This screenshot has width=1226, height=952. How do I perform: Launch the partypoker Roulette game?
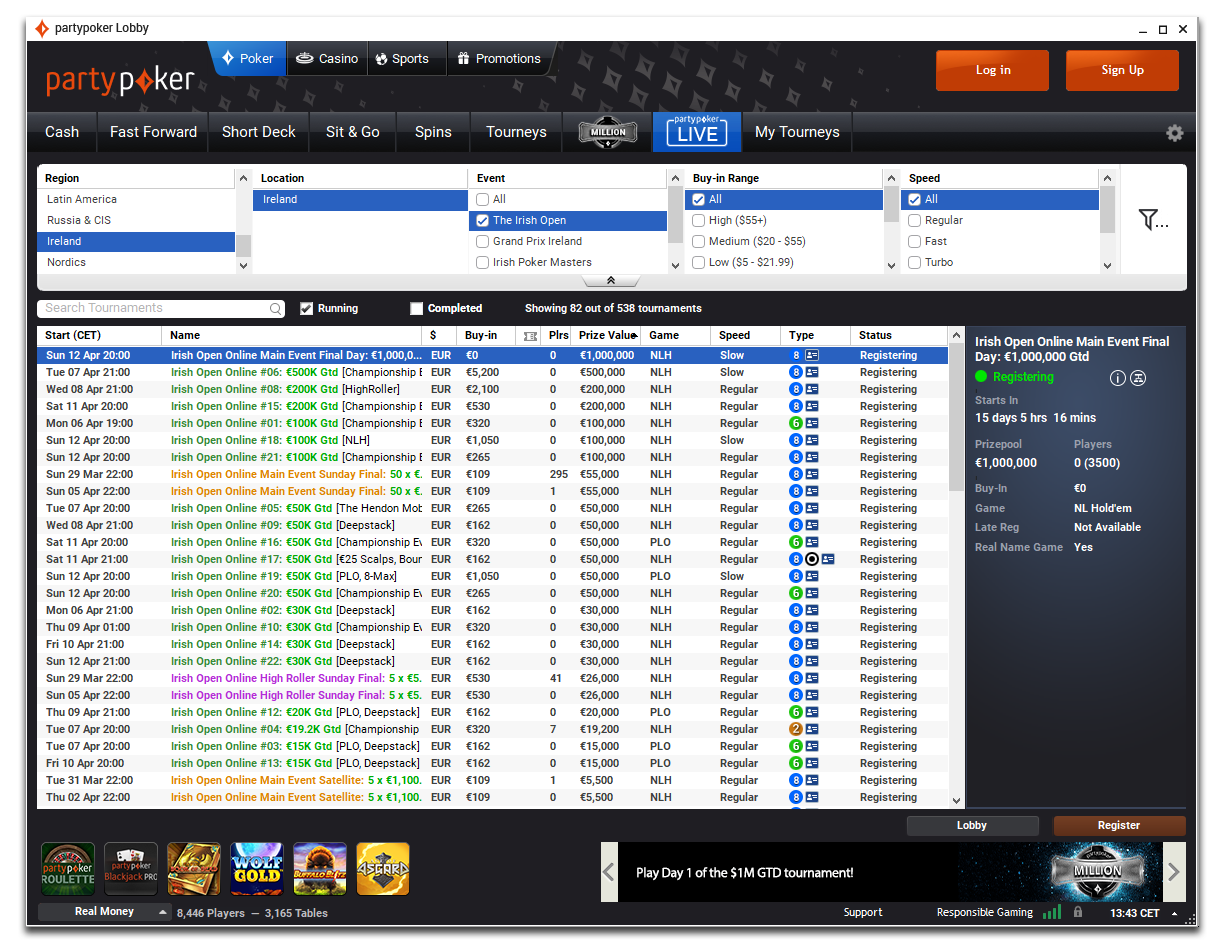[x=68, y=868]
